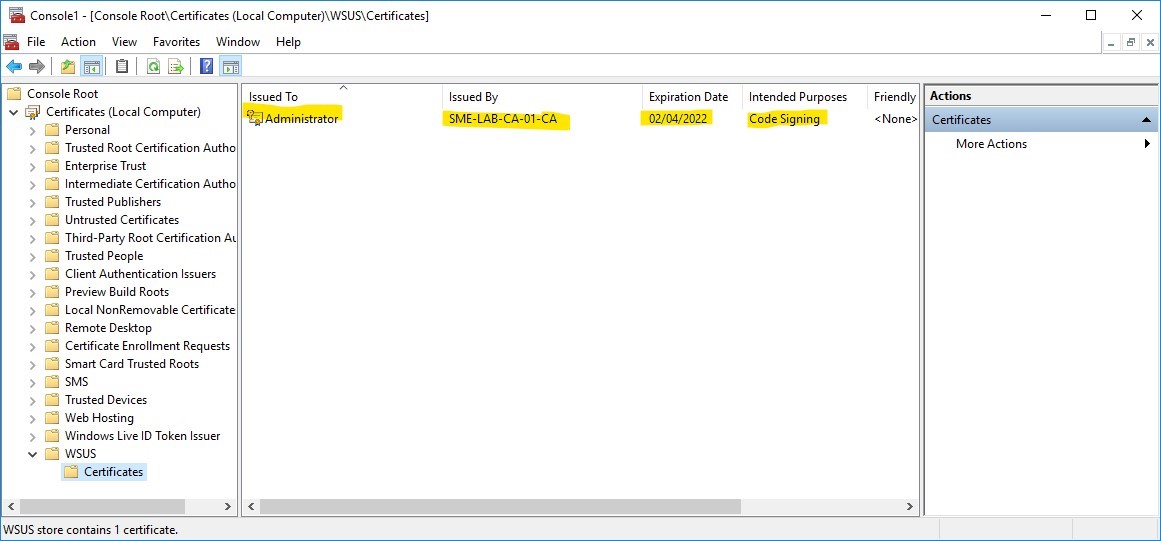The width and height of the screenshot is (1161, 541).
Task: Expand the Client Authentication Issuers node
Action: click(33, 274)
